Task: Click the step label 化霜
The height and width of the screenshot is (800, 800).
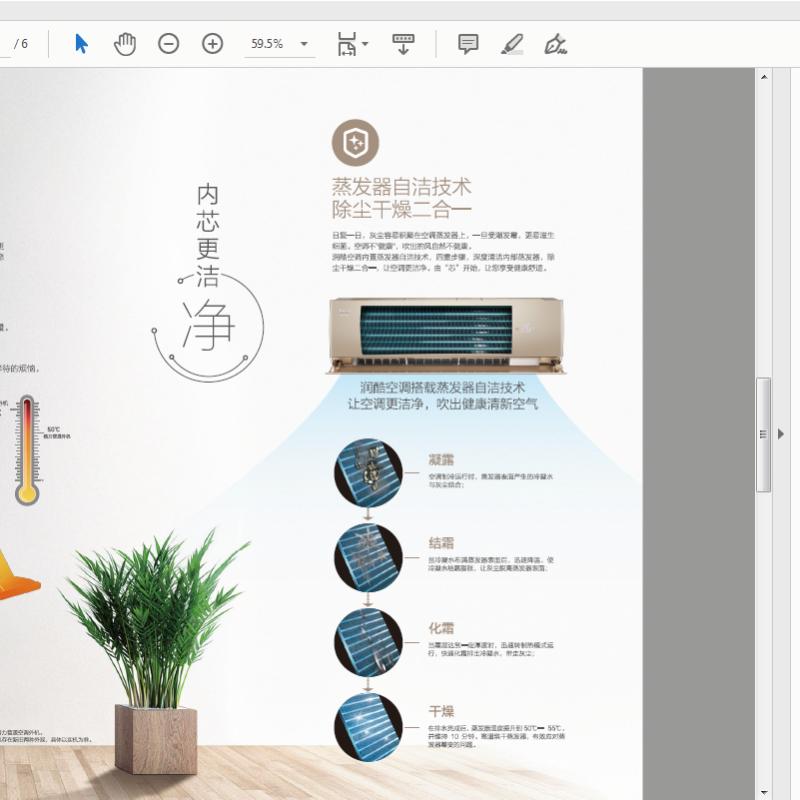Action: [441, 628]
